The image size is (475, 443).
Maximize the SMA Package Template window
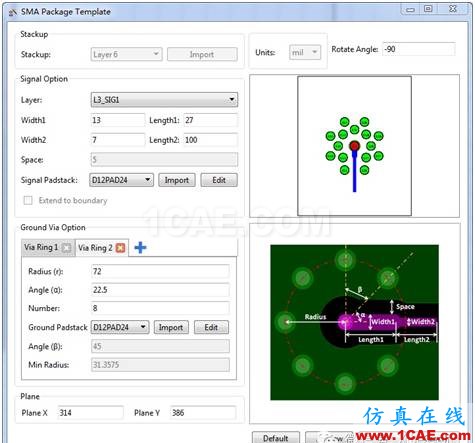point(428,9)
